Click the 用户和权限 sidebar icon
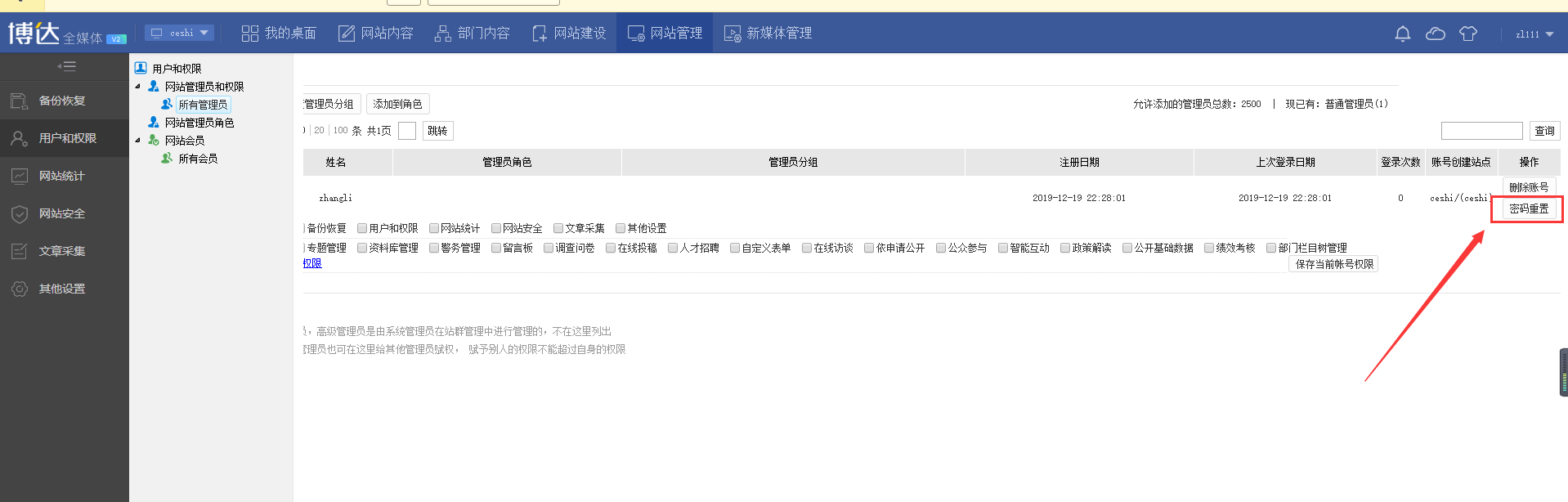The image size is (1568, 502). coord(20,138)
